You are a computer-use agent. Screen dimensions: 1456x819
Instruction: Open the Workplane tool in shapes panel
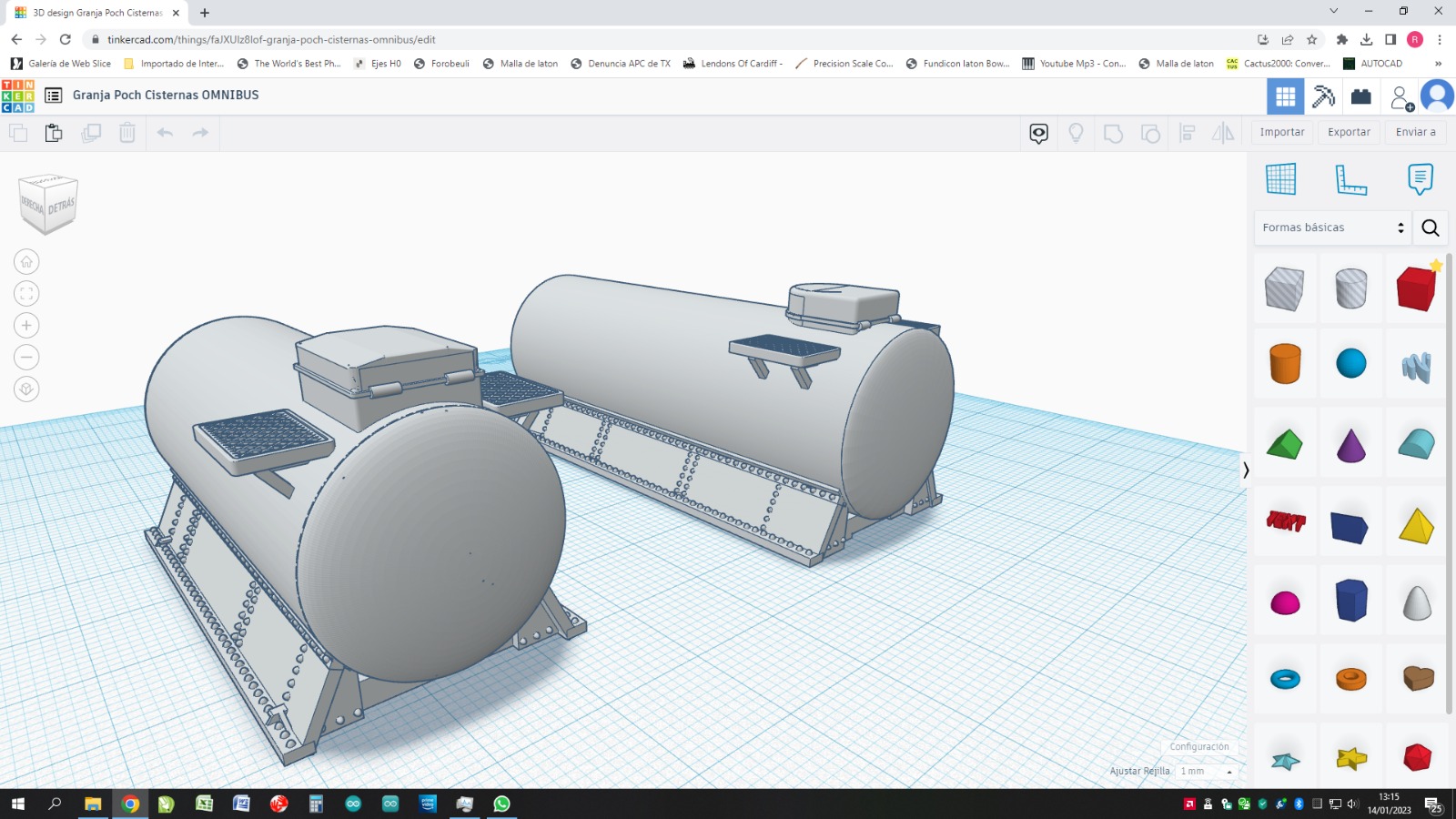coord(1280,179)
